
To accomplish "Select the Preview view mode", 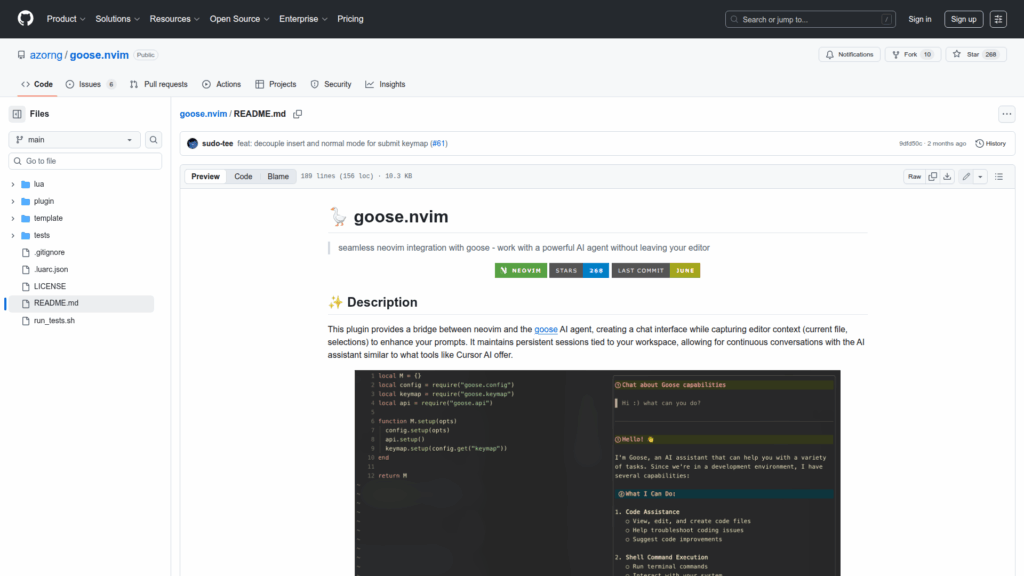I will click(206, 177).
